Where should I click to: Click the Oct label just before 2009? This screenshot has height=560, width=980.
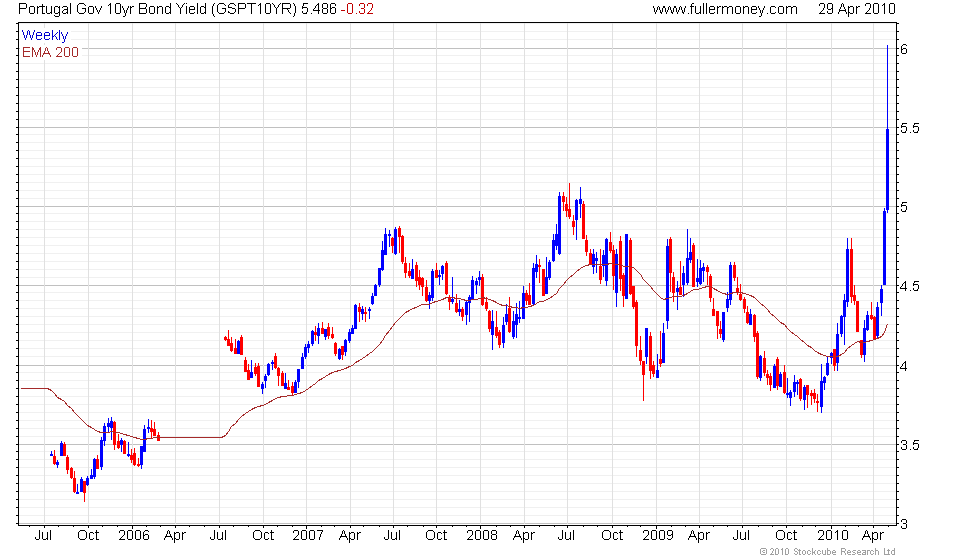click(612, 536)
